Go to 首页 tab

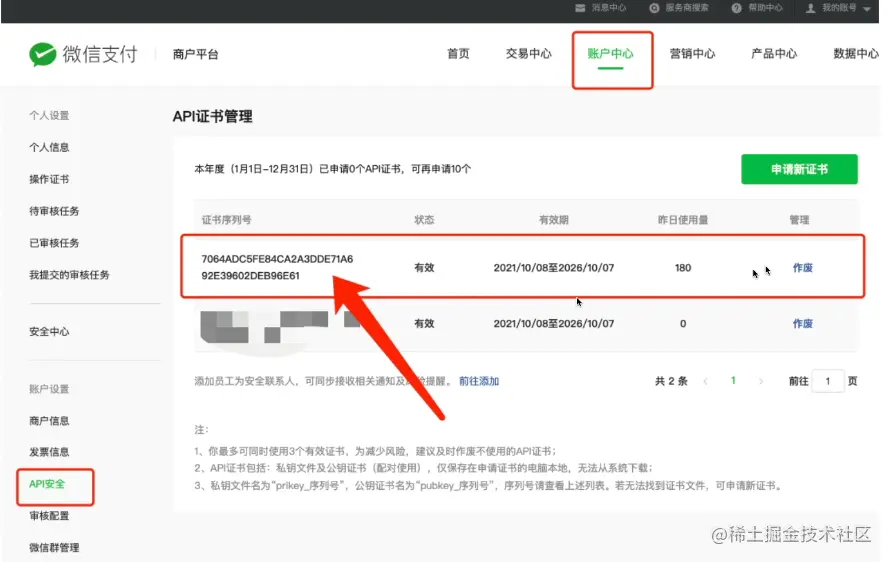pos(458,54)
